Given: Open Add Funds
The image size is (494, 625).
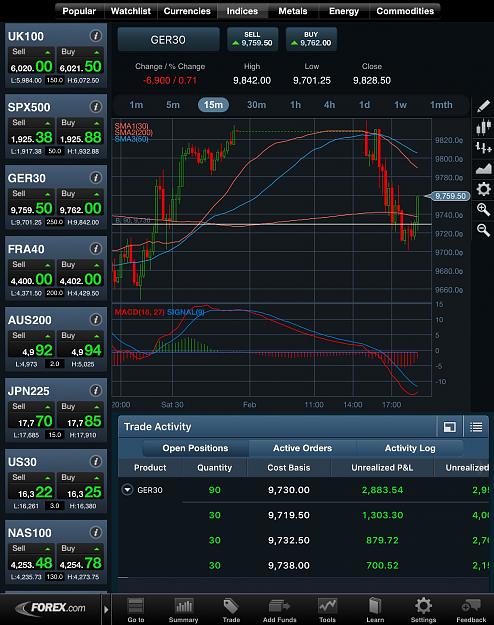Looking at the screenshot, I should pos(279,610).
